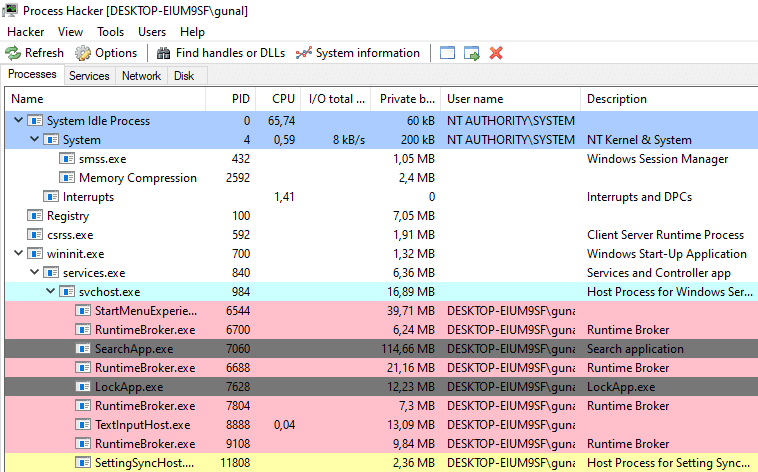Select RuntimeBroker.exe with PID 6688
This screenshot has width=758, height=472.
pyautogui.click(x=145, y=368)
